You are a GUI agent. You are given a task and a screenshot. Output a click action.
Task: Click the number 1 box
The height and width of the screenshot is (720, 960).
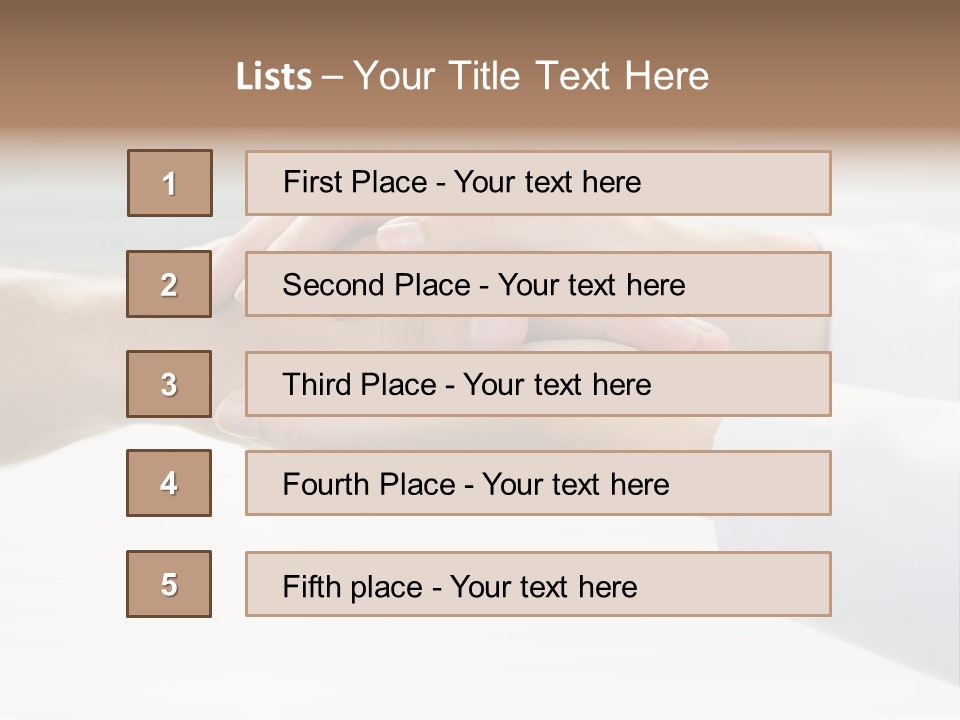coord(170,183)
